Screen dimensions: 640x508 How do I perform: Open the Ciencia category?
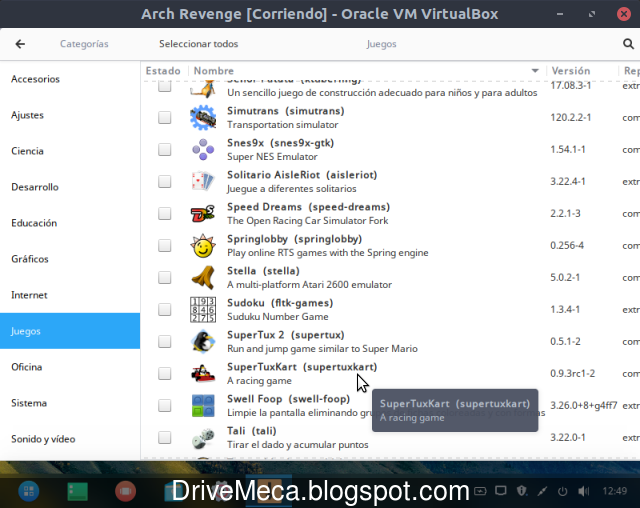pyautogui.click(x=70, y=151)
